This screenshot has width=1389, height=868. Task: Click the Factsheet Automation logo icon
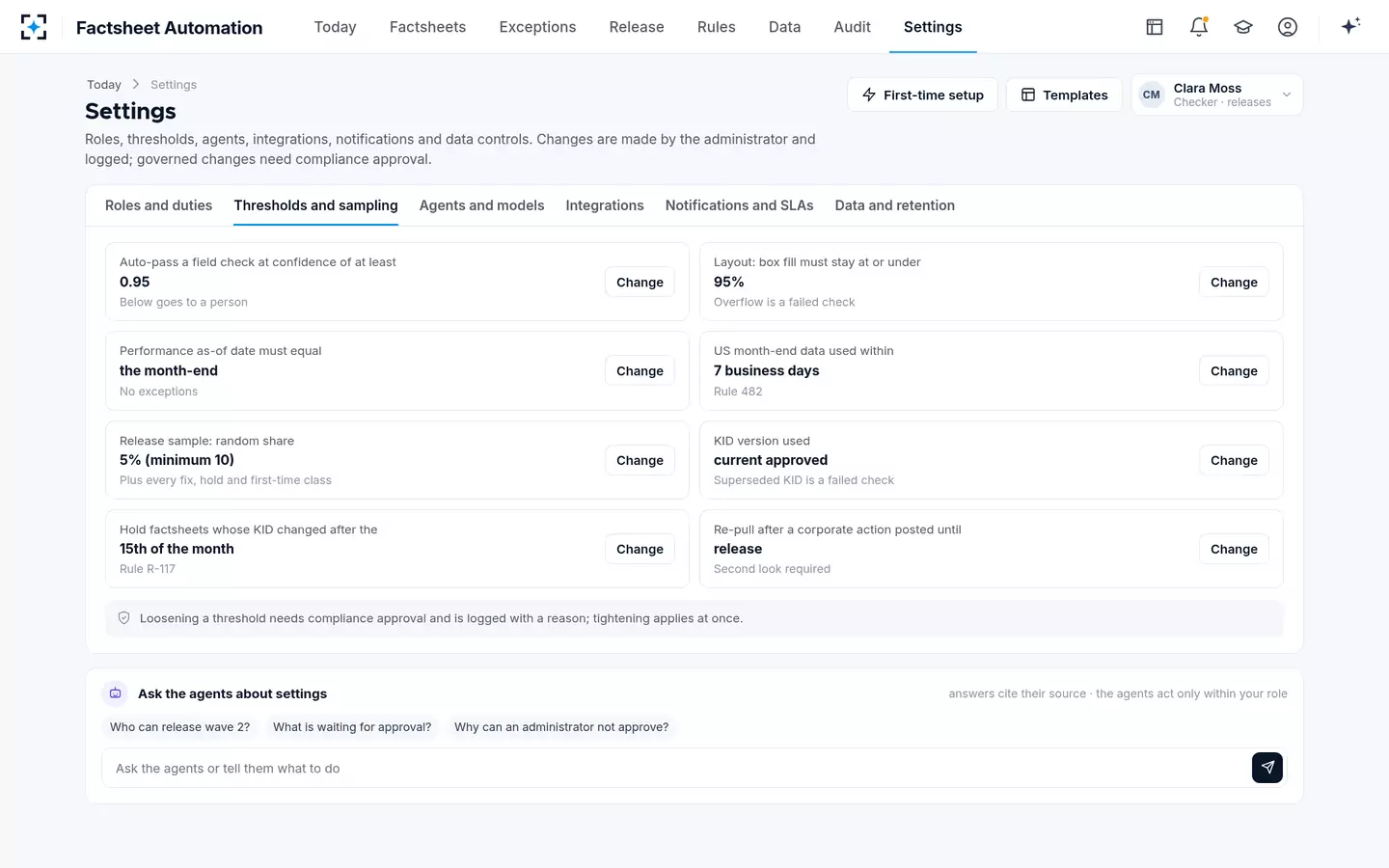point(34,27)
